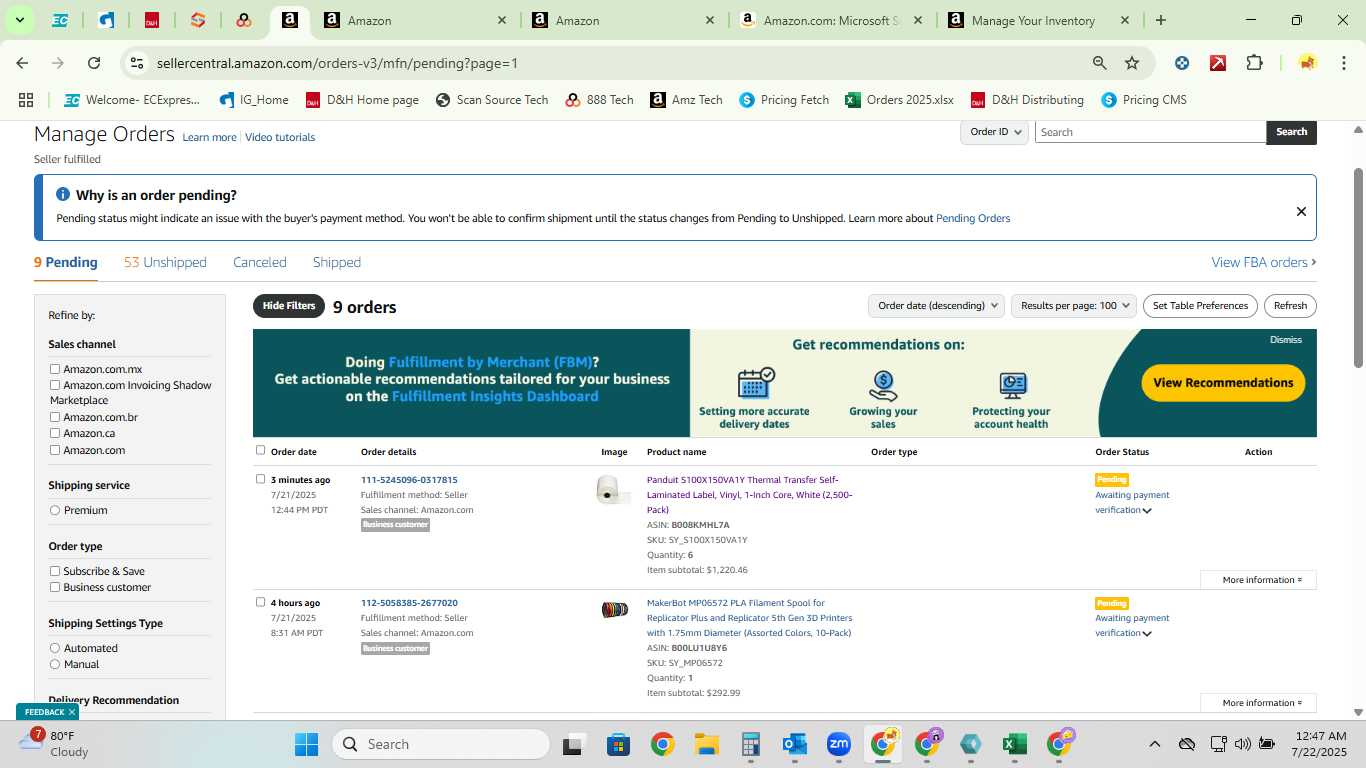The height and width of the screenshot is (768, 1366).
Task: Open Windows Start menu
Action: [x=306, y=744]
